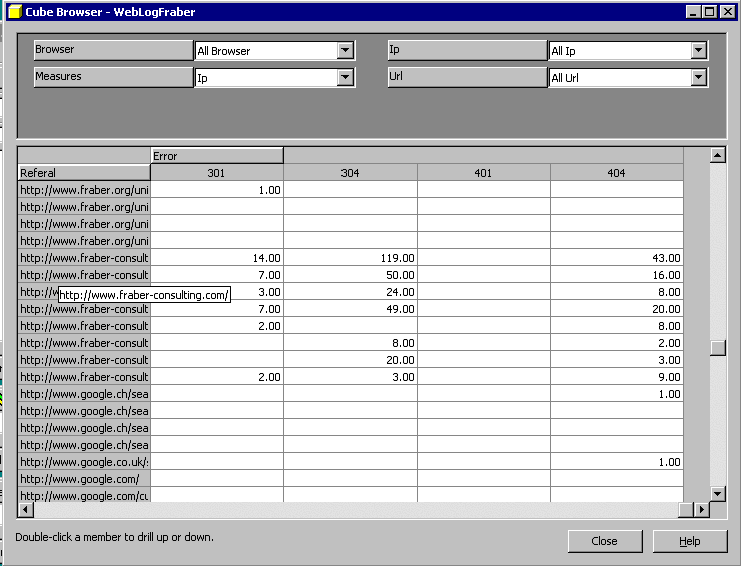Open the Measures dropdown showing Ip

[346, 77]
